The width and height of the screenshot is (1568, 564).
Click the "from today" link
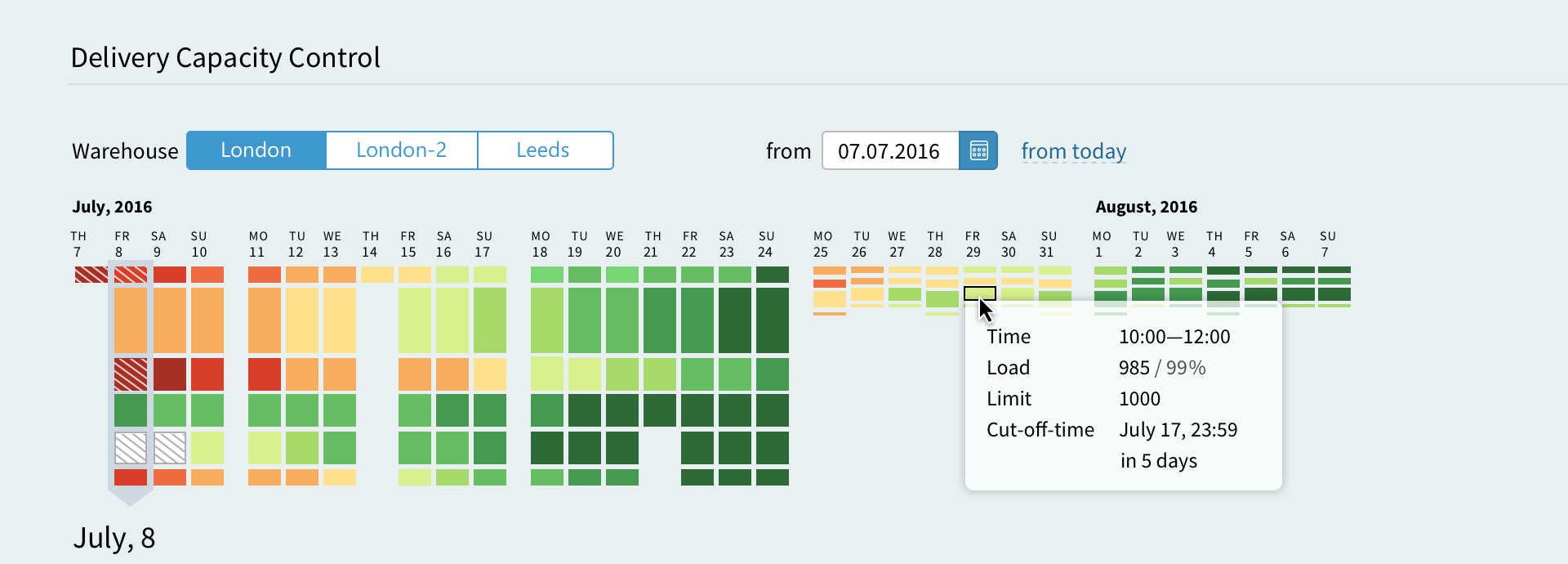[1073, 151]
